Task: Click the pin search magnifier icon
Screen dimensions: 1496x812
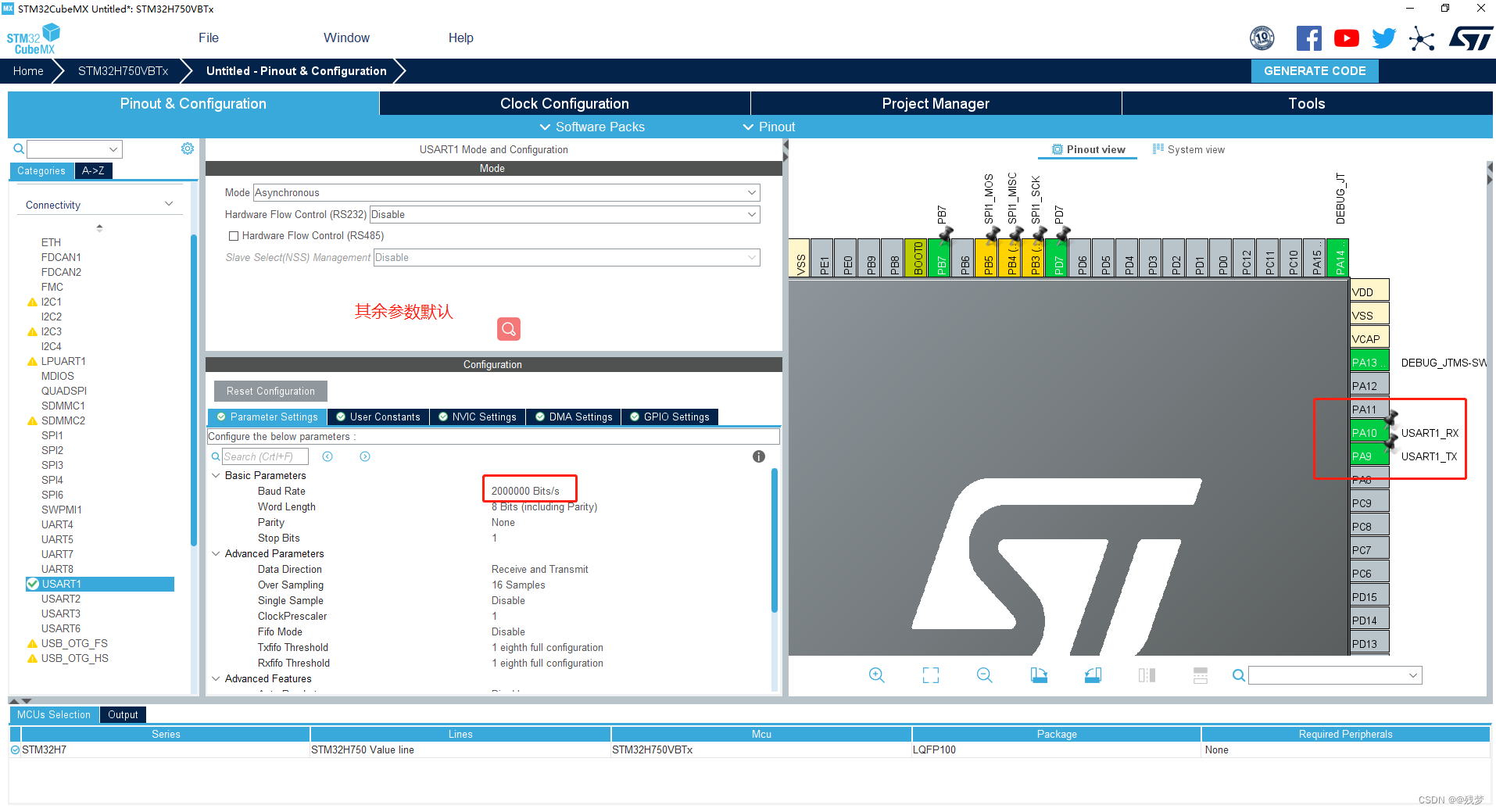Action: coord(1239,675)
